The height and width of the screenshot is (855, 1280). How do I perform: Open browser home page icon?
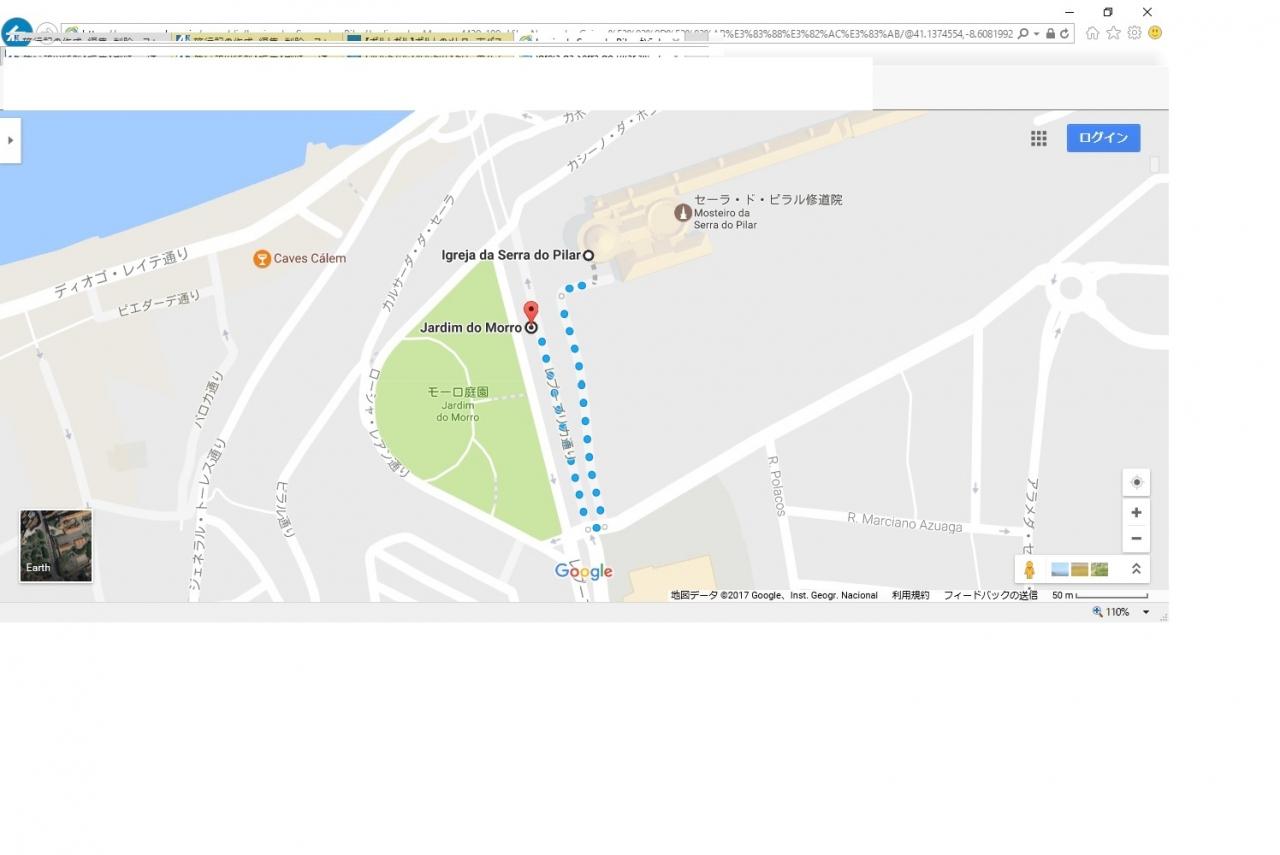pyautogui.click(x=1092, y=33)
